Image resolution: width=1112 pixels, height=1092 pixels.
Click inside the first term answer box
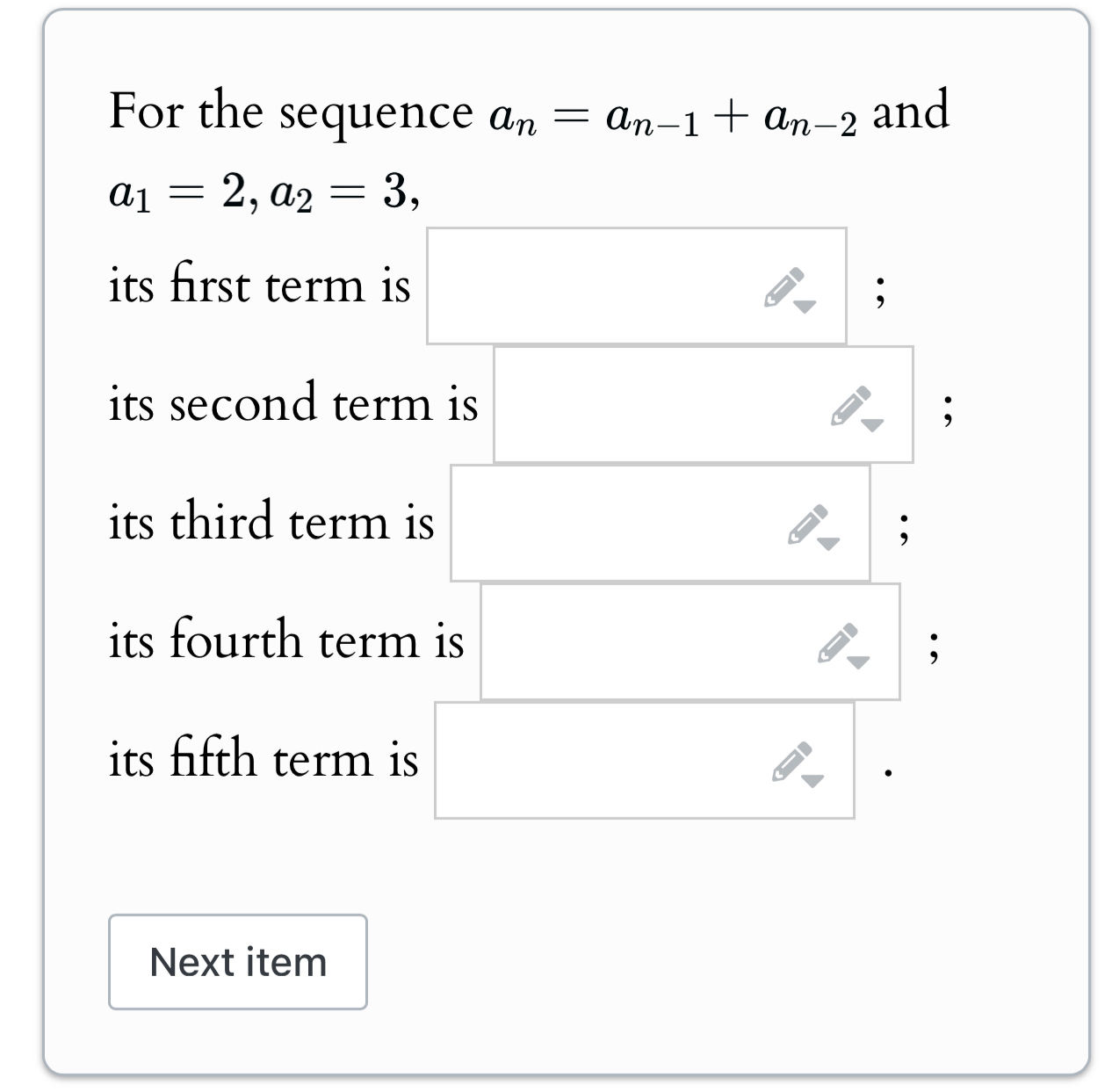click(571, 286)
